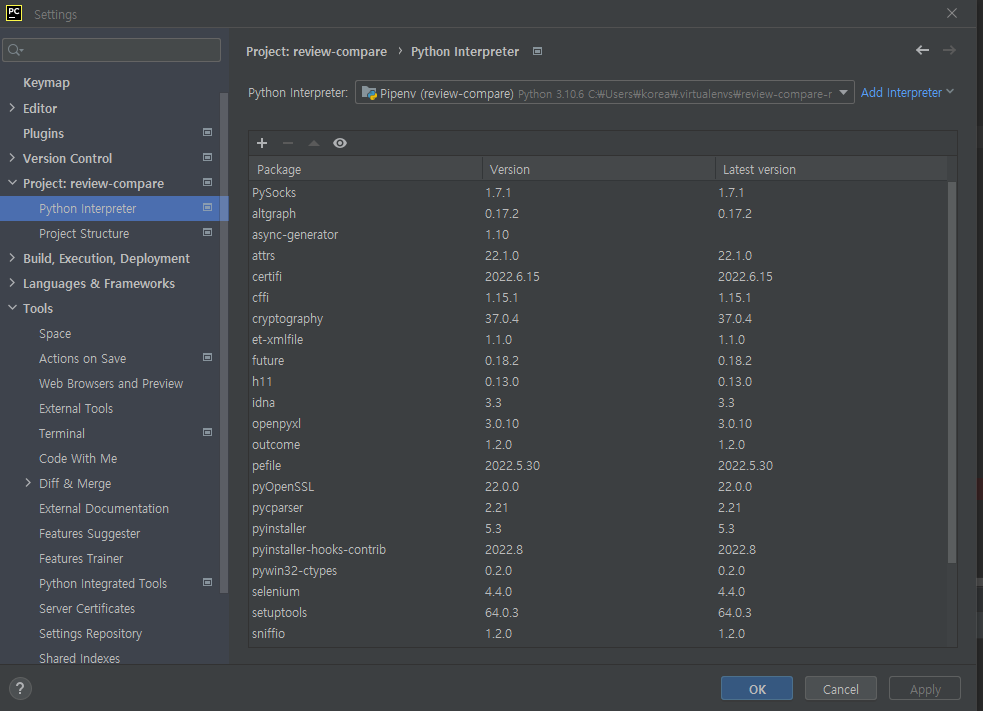Click the PyCharm logo in title bar
This screenshot has width=983, height=711.
coord(14,13)
